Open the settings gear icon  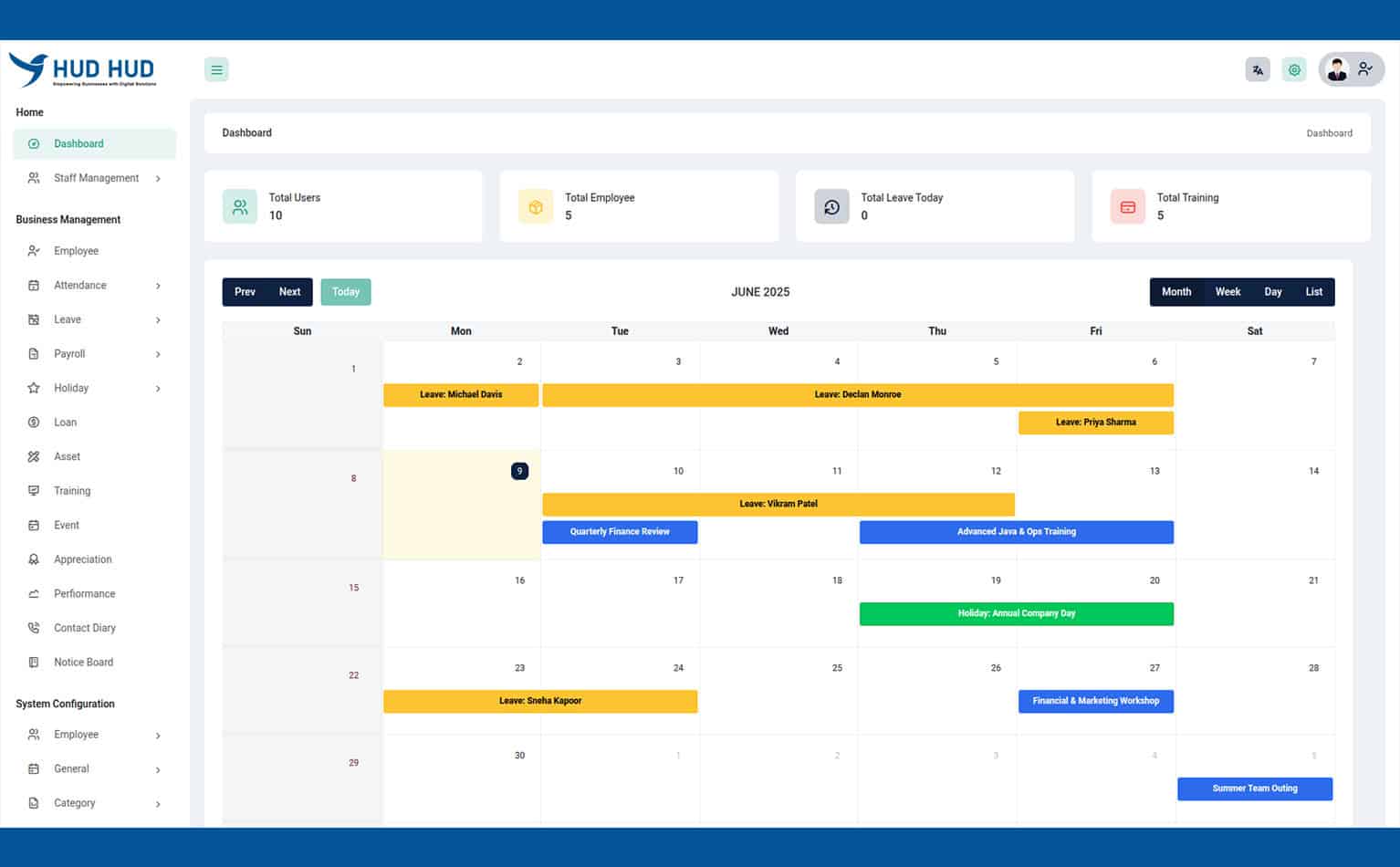[1294, 69]
